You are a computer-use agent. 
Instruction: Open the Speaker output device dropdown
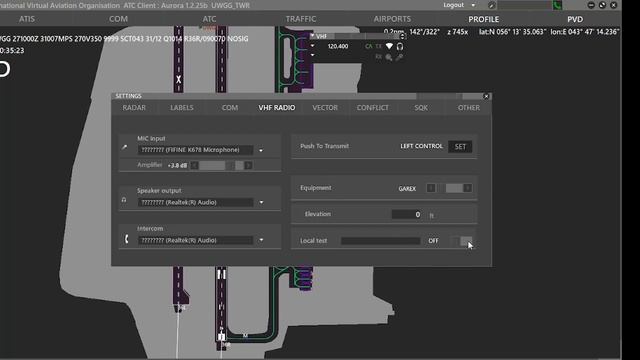(x=261, y=202)
